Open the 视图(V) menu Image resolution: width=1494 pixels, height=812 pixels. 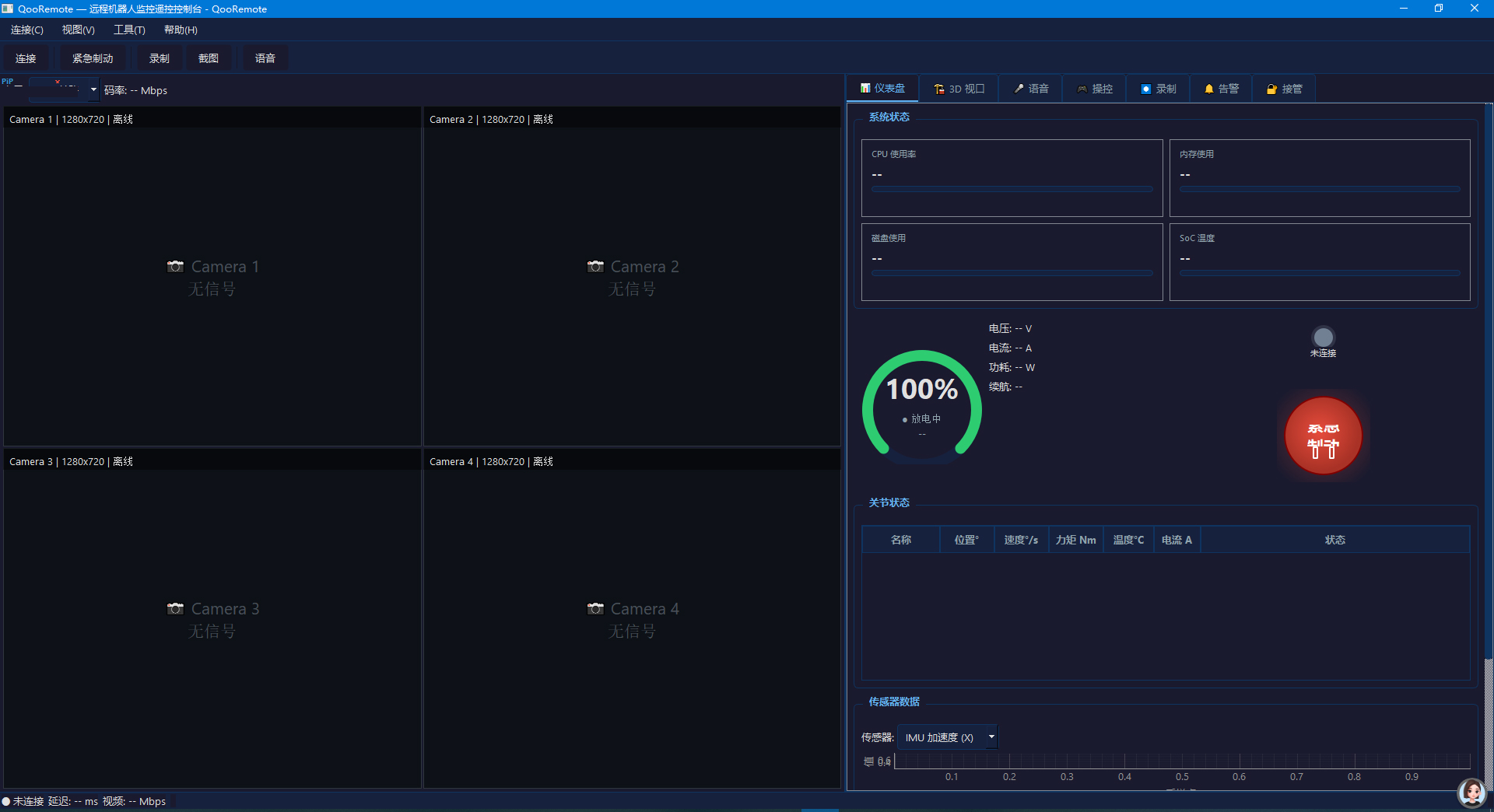[x=79, y=30]
